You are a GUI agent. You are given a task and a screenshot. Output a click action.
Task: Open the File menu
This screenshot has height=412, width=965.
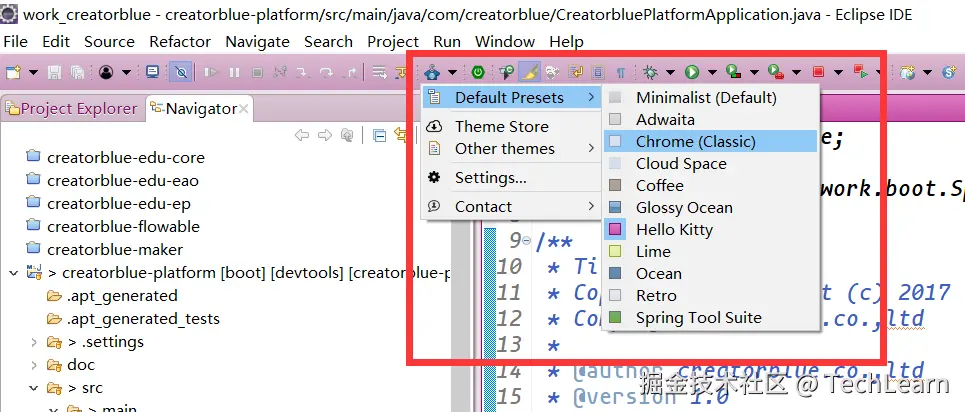(x=15, y=42)
